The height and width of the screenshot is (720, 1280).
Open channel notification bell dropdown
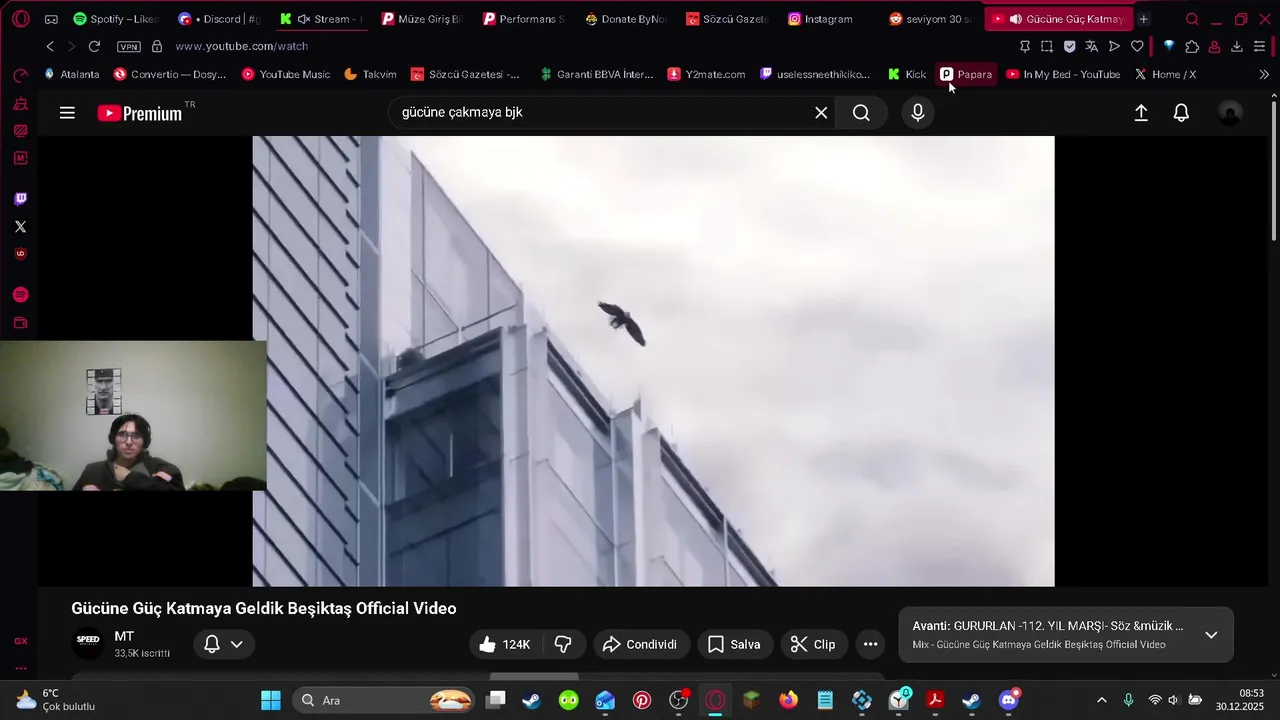pyautogui.click(x=223, y=645)
